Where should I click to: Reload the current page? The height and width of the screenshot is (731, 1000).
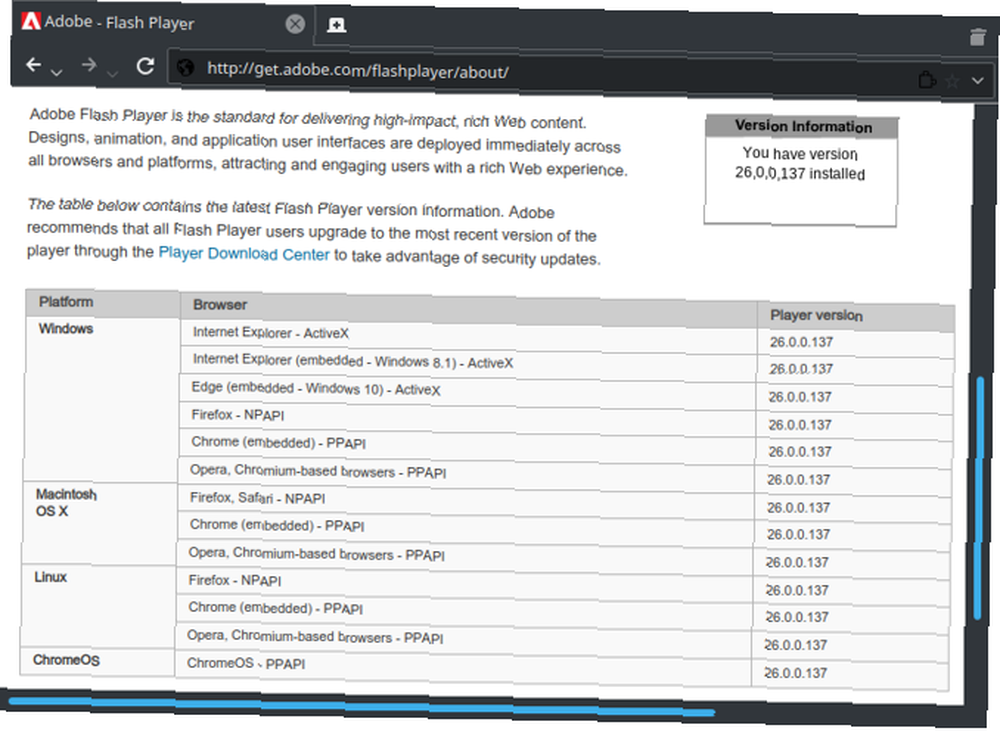point(145,66)
